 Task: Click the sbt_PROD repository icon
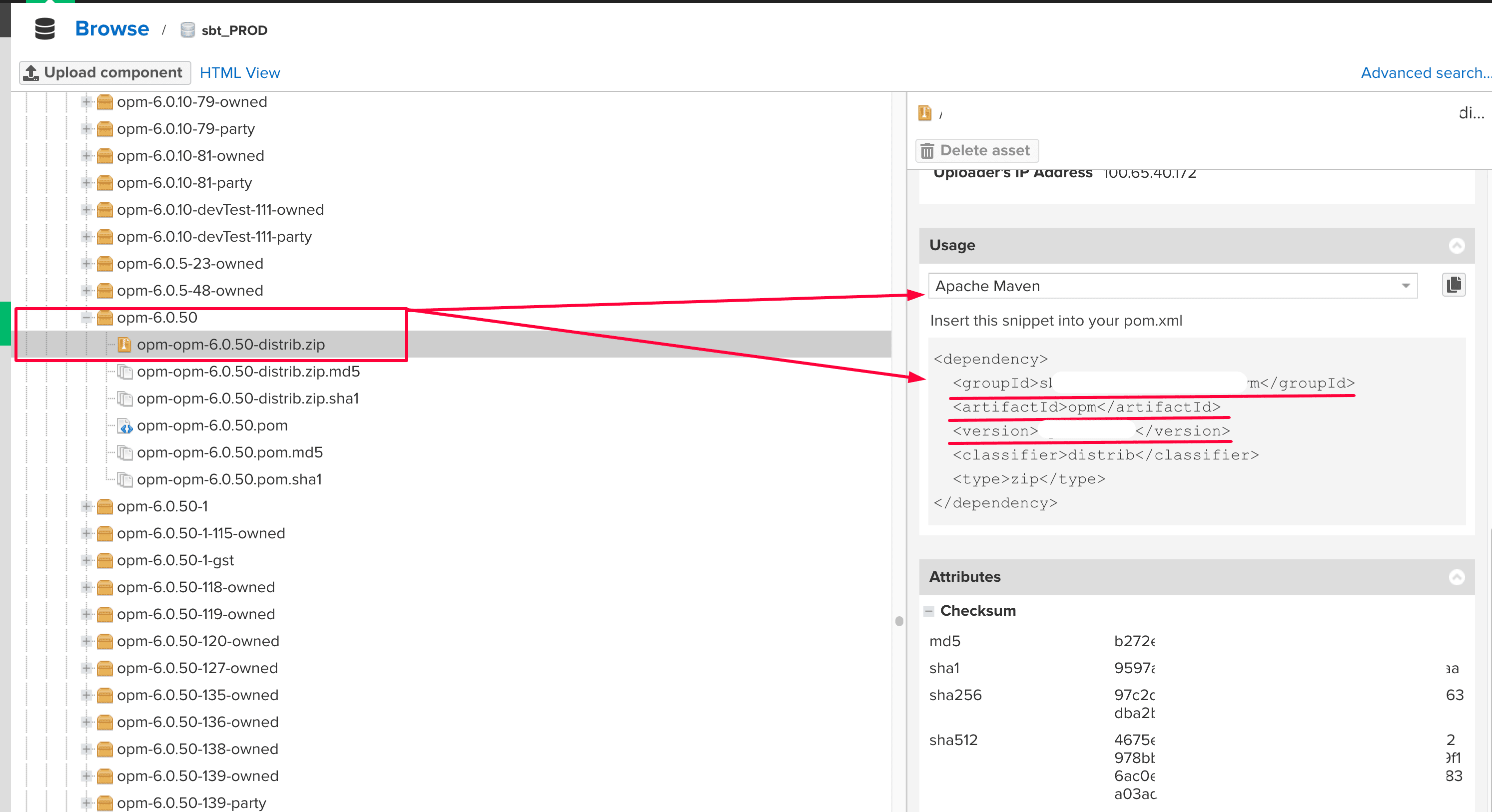pos(187,30)
